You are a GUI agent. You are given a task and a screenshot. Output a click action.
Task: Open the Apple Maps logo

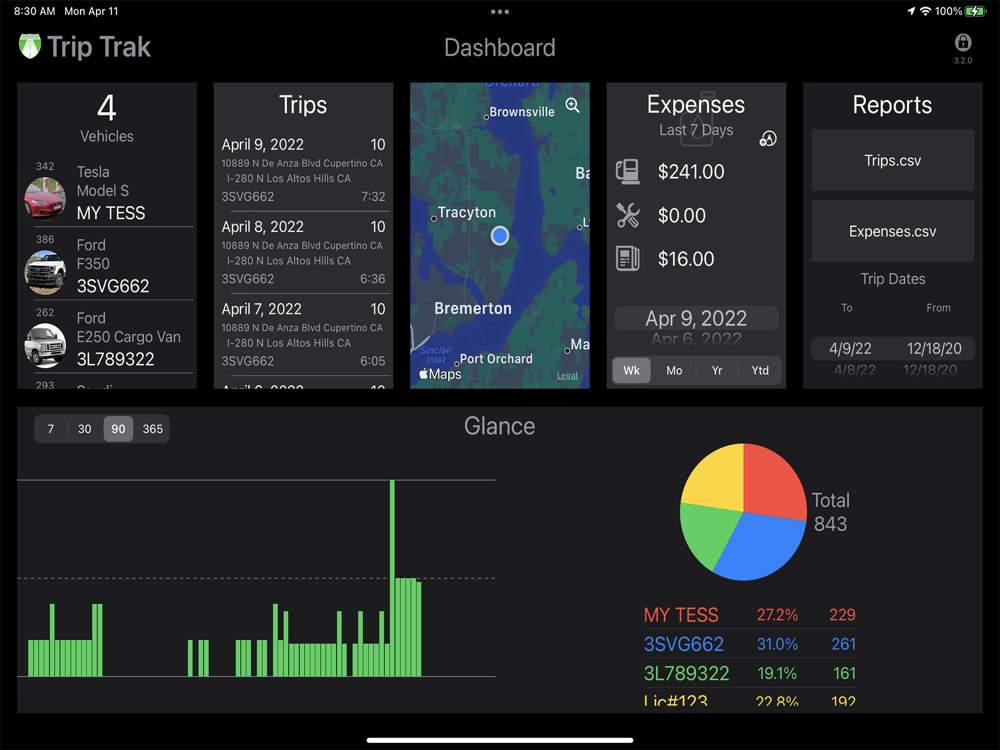pos(440,374)
